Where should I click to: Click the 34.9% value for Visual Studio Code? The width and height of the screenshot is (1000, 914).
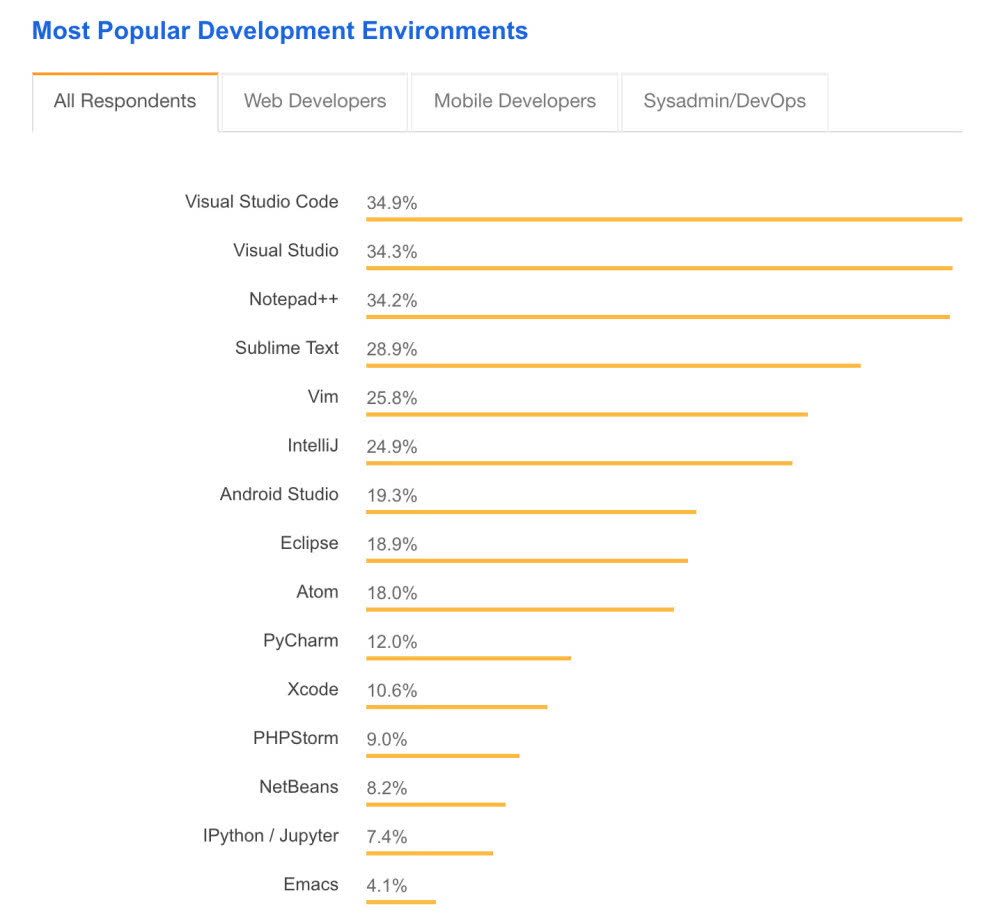click(x=392, y=203)
